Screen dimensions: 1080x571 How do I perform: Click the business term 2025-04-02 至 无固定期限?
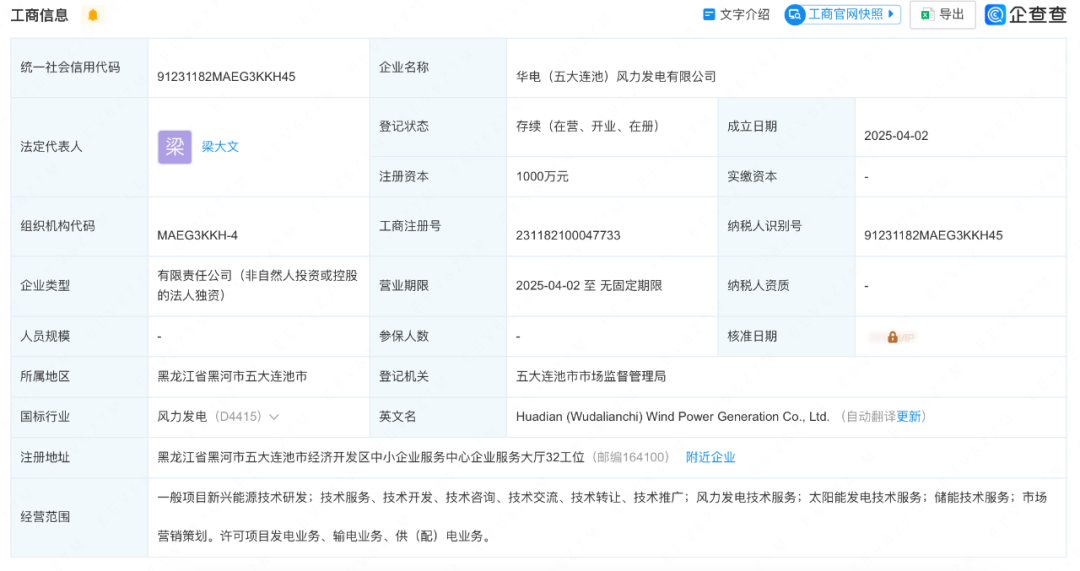(589, 285)
